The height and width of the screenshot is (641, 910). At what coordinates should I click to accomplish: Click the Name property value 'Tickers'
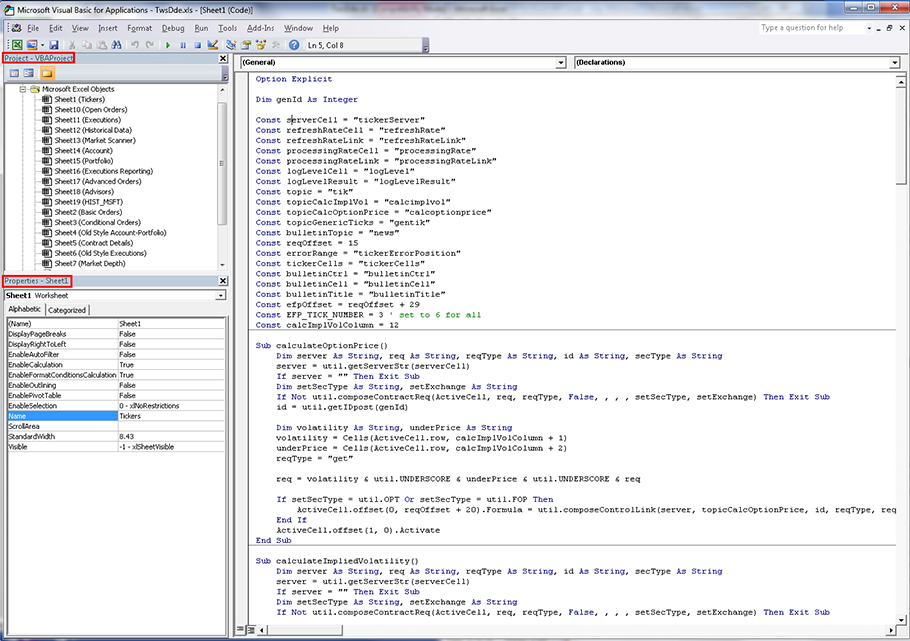[x=171, y=416]
